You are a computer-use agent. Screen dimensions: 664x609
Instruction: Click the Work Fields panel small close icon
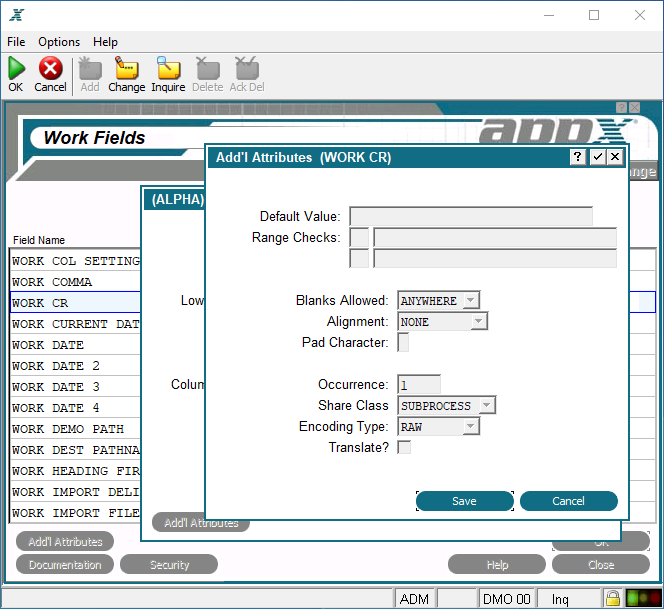click(x=634, y=108)
